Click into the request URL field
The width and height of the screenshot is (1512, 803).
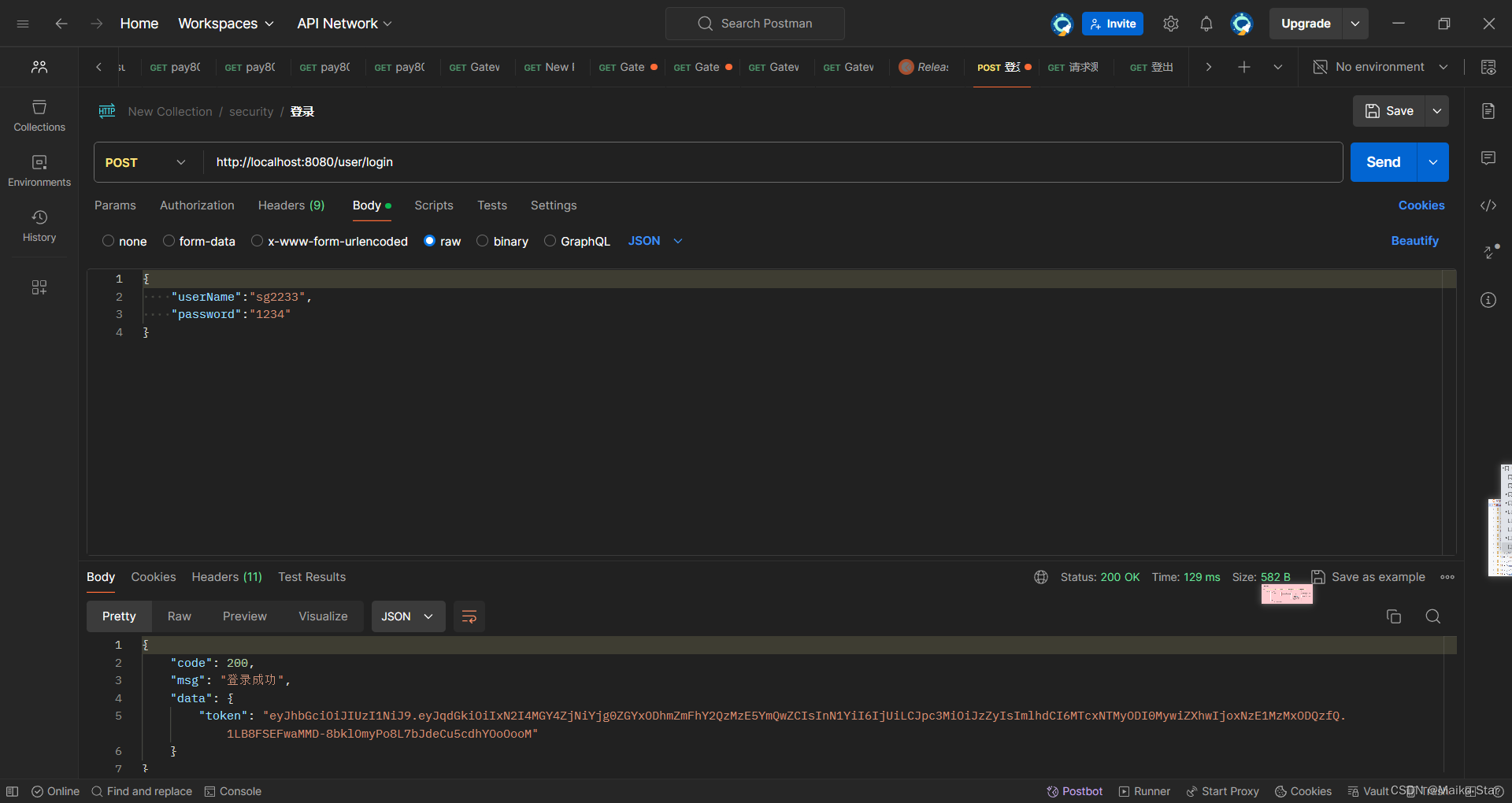tap(773, 162)
